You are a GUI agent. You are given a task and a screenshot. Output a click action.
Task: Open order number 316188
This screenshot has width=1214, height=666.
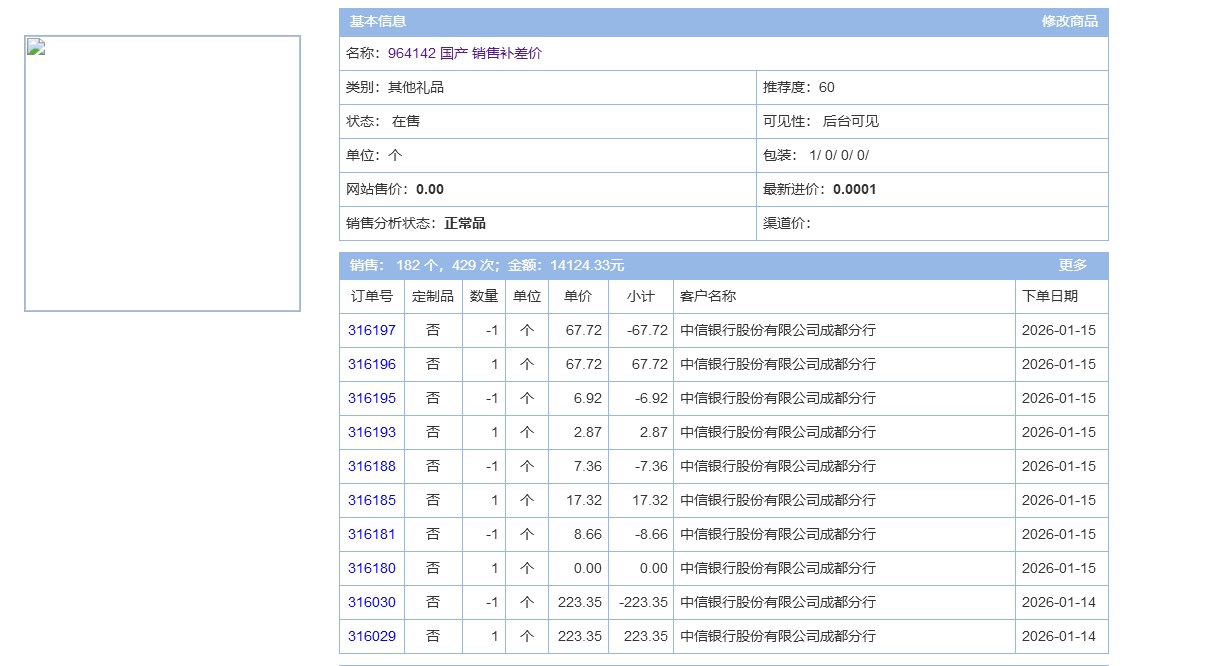(371, 467)
